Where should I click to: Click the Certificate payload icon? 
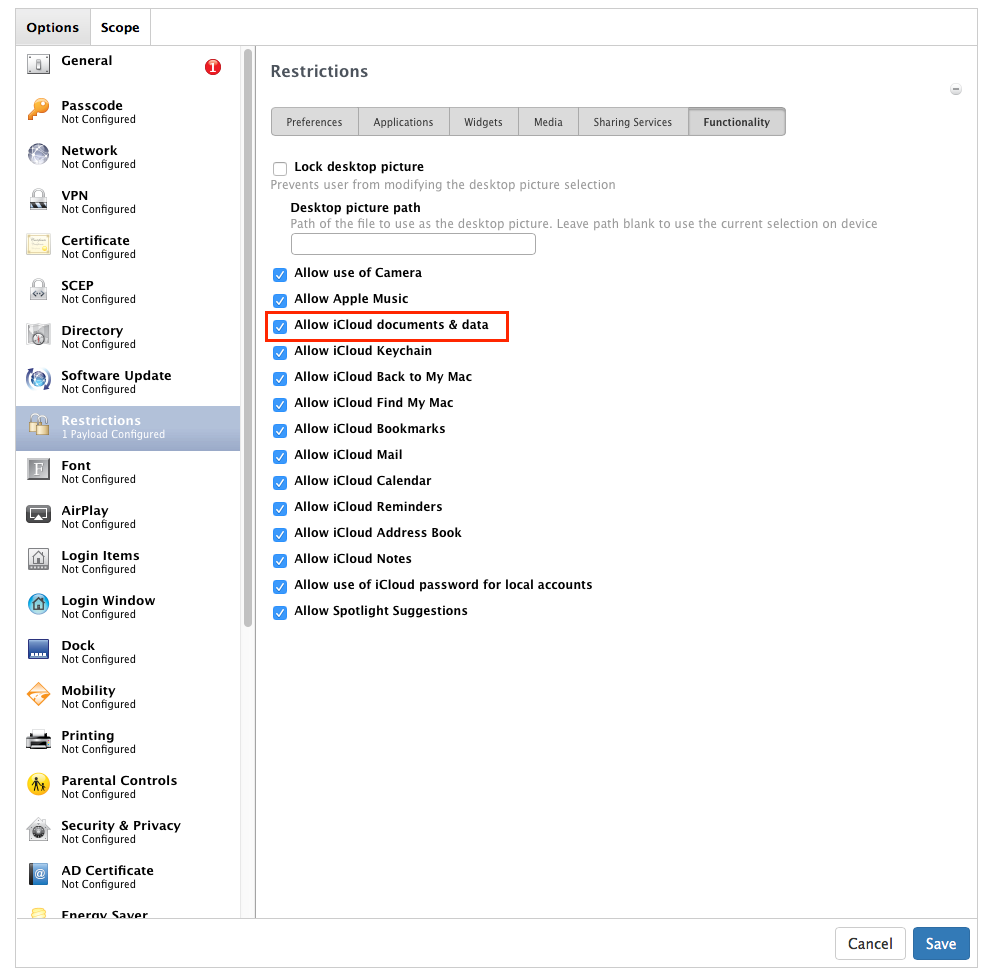(x=38, y=245)
